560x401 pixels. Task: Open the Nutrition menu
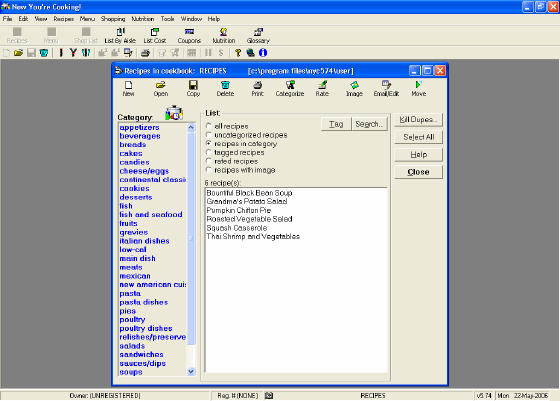click(143, 19)
